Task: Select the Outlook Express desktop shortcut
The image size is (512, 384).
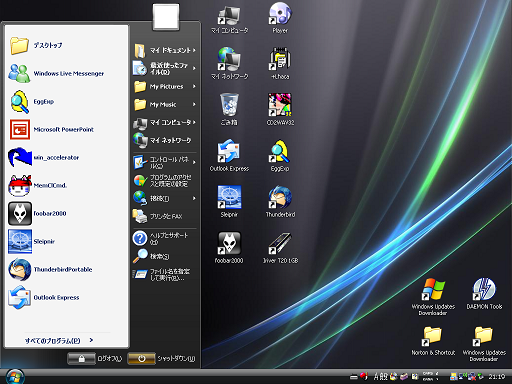Action: tap(229, 156)
